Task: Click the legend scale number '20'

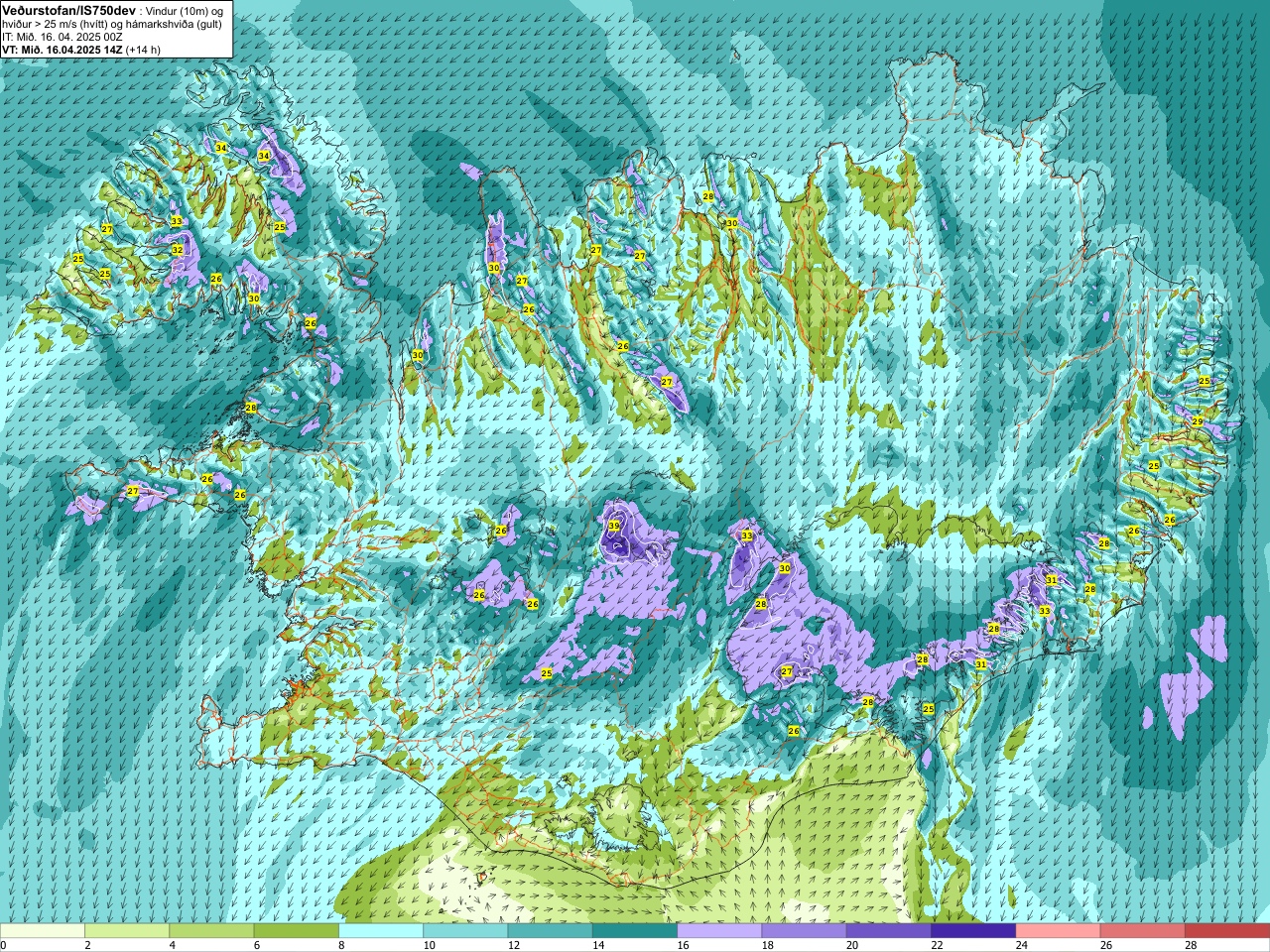Action: [853, 945]
